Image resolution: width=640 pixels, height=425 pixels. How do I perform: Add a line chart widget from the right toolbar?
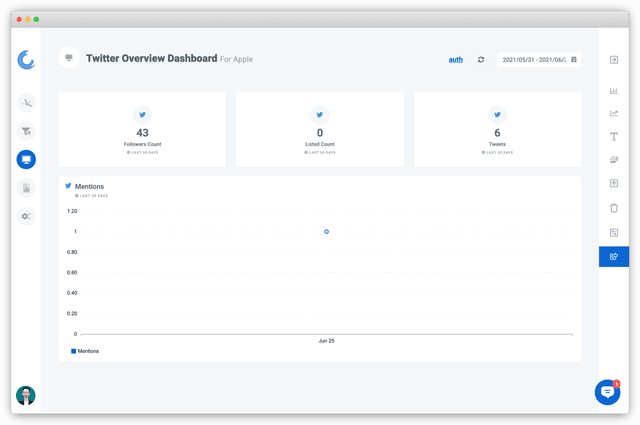[x=613, y=113]
